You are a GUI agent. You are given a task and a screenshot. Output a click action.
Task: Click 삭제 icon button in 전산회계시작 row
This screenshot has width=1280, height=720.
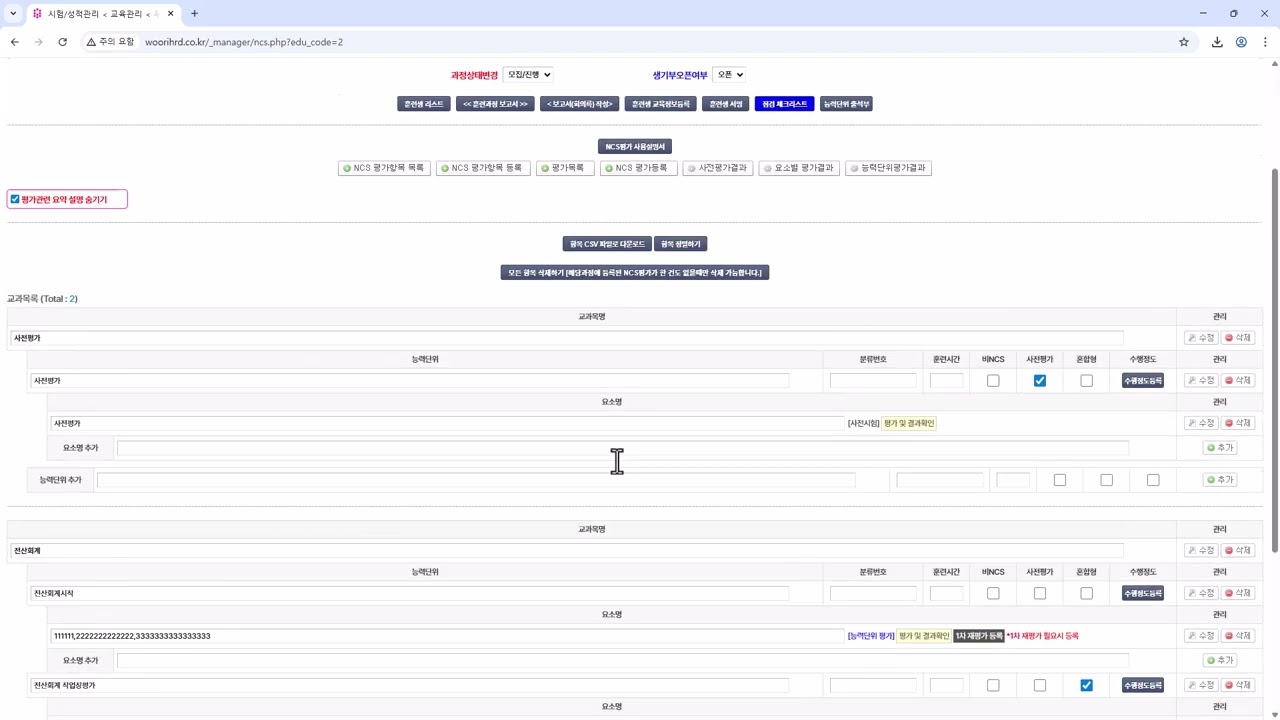coord(1238,593)
